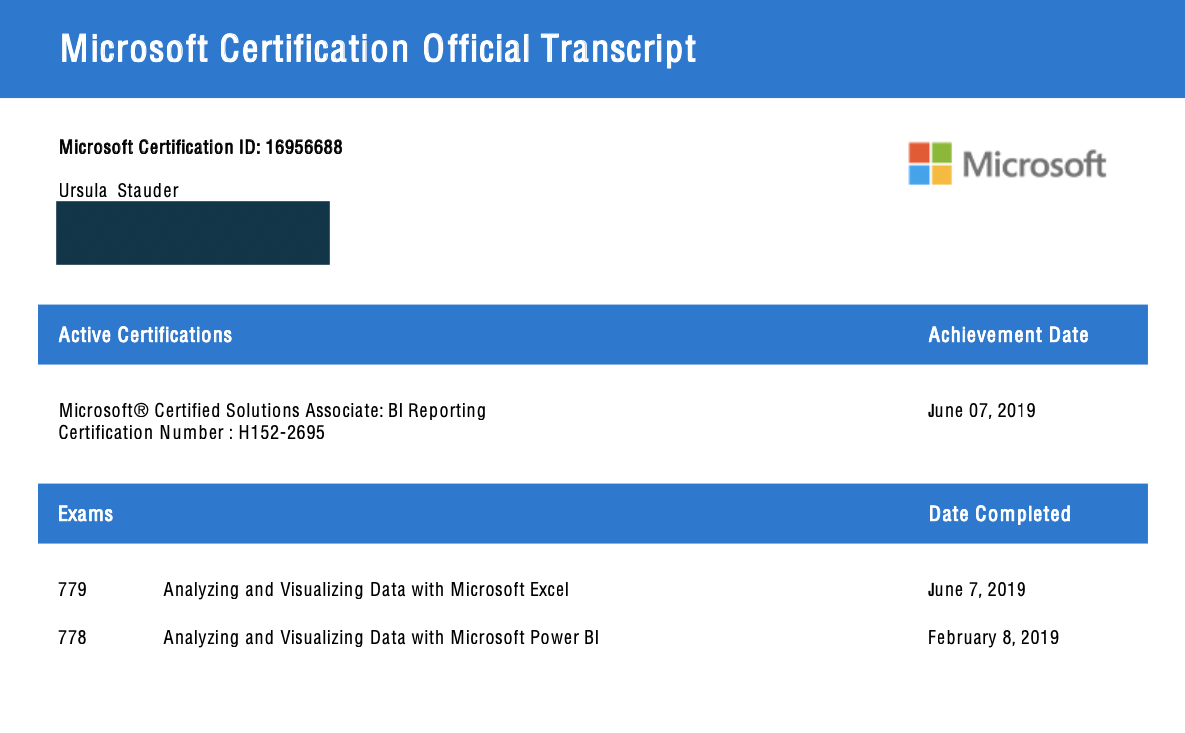The image size is (1185, 733).
Task: Click the Microsoft Certification Official Transcript title
Action: (378, 48)
